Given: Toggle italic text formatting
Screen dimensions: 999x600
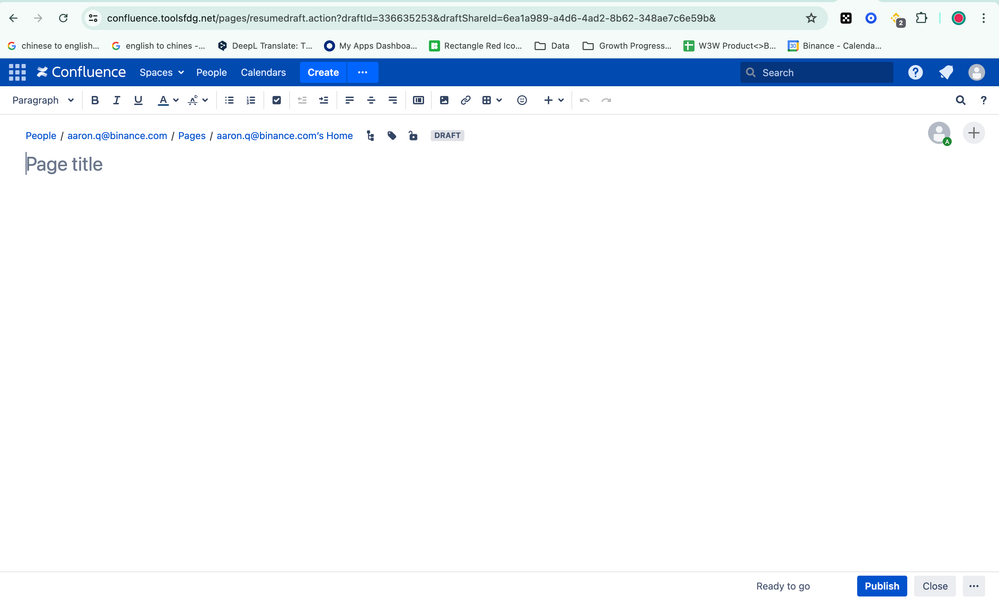Looking at the screenshot, I should tap(116, 100).
